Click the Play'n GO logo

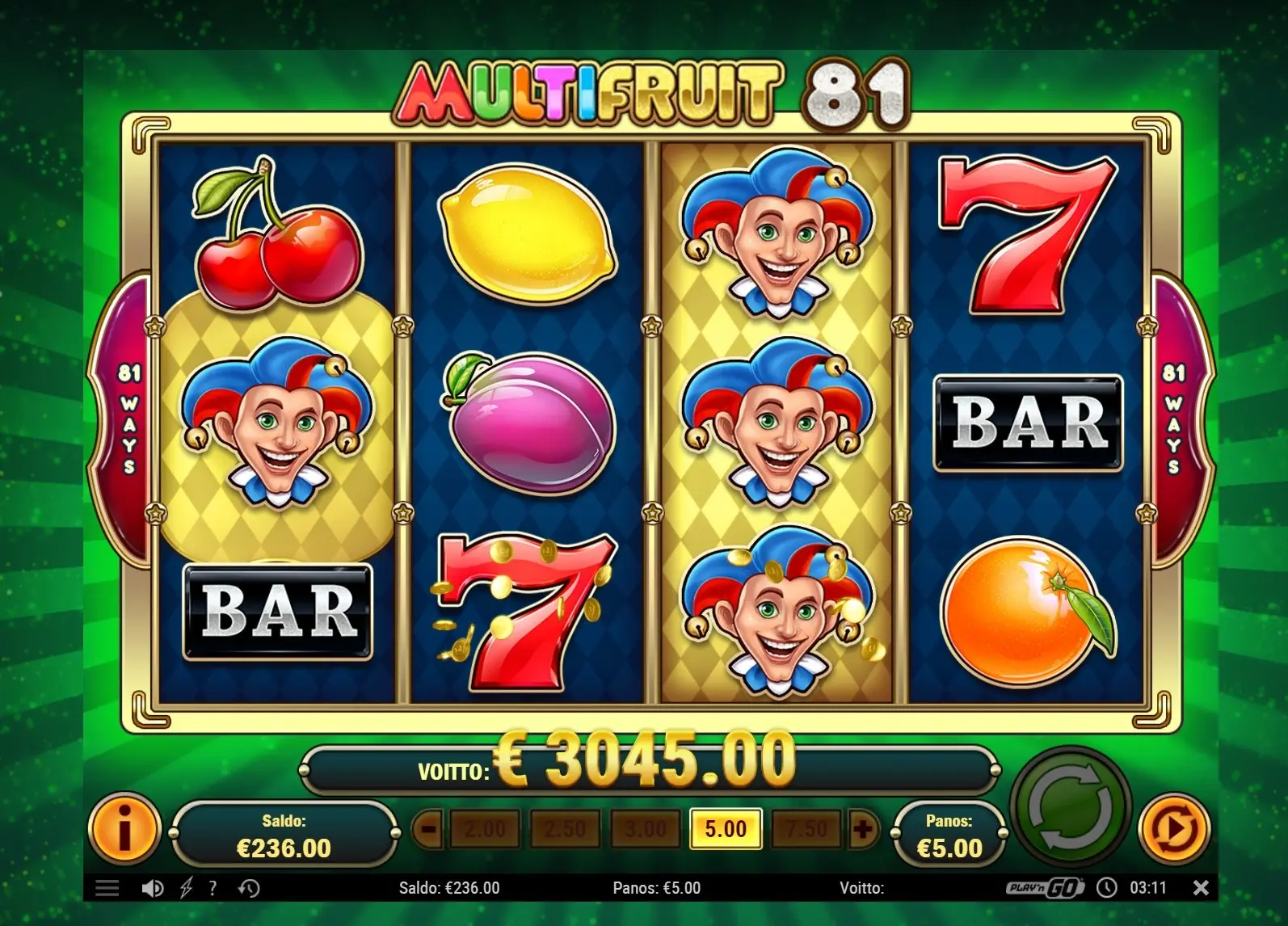pos(1045,888)
